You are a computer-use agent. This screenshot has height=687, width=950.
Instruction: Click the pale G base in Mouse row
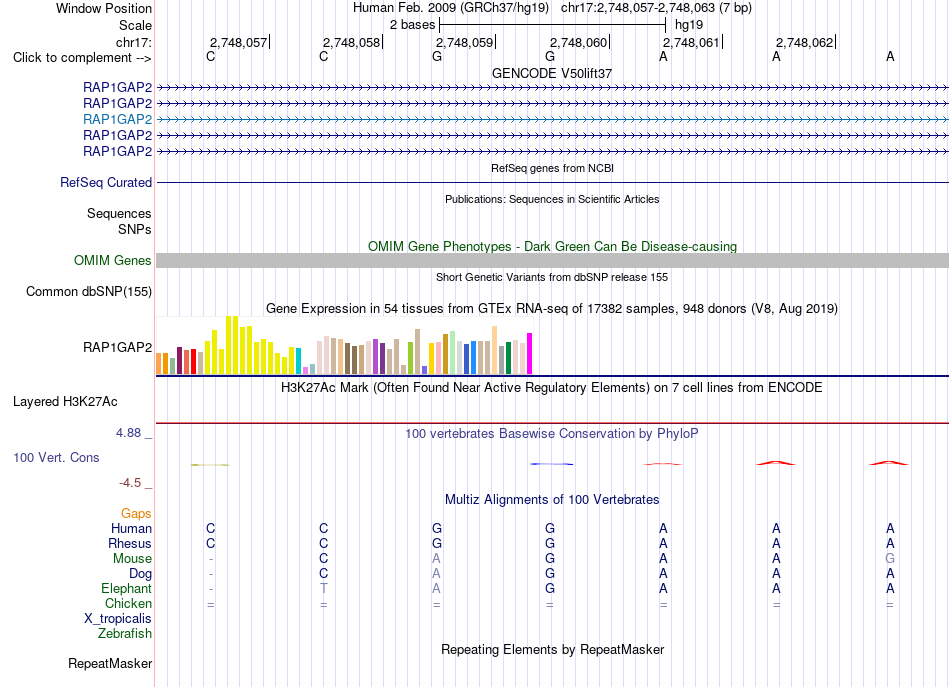(x=889, y=559)
